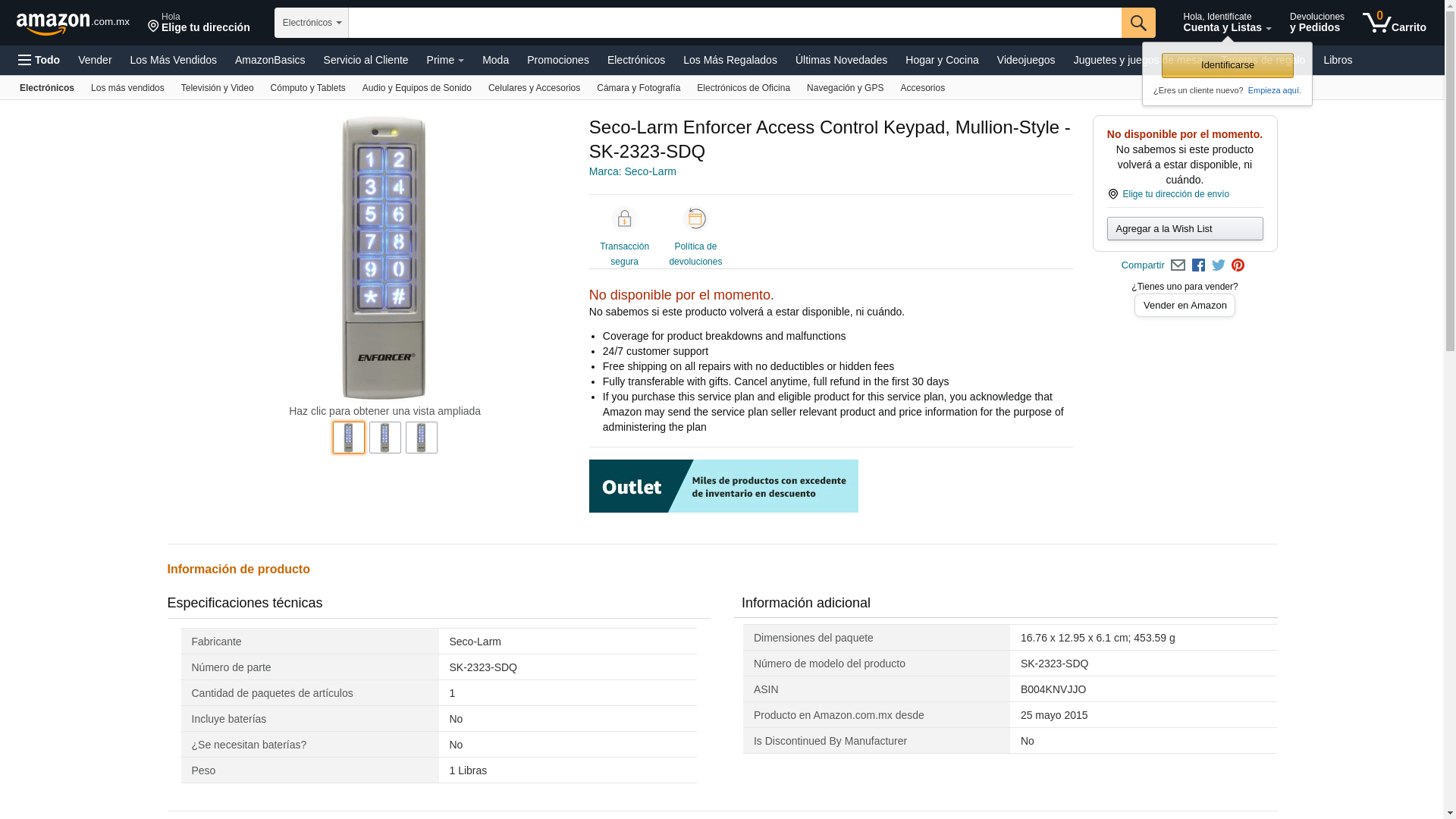Share product on Pinterest icon

click(x=1238, y=265)
